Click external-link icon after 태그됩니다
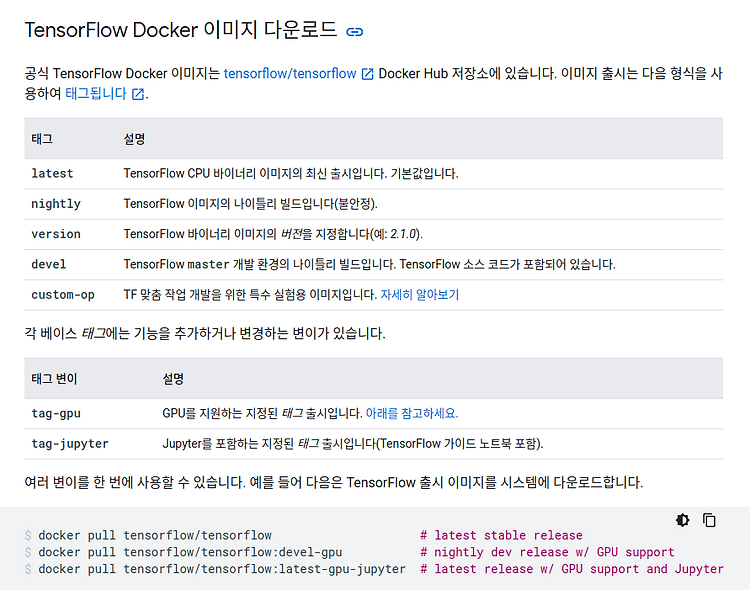 [x=138, y=94]
